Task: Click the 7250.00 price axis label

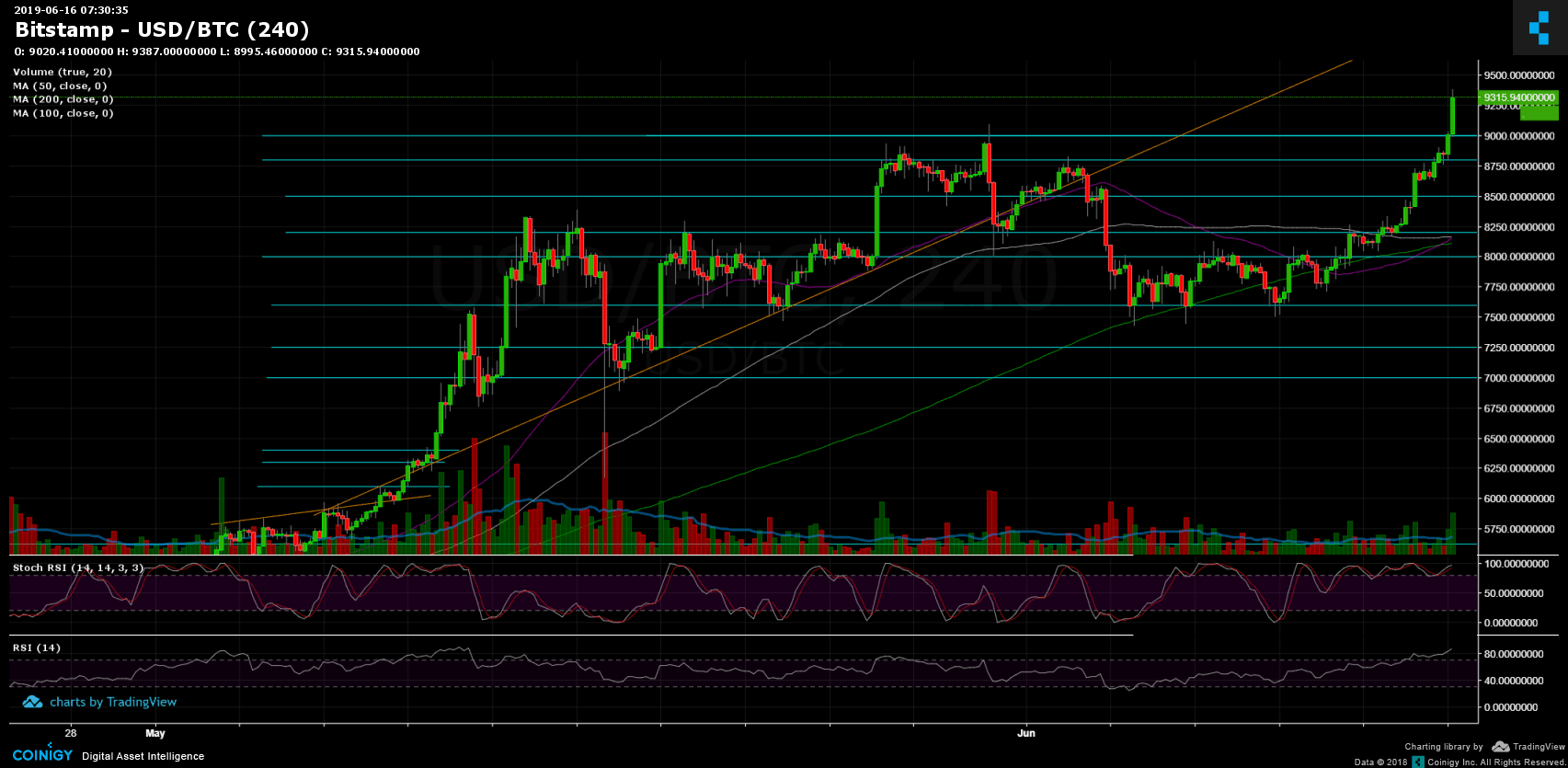Action: coord(1517,348)
